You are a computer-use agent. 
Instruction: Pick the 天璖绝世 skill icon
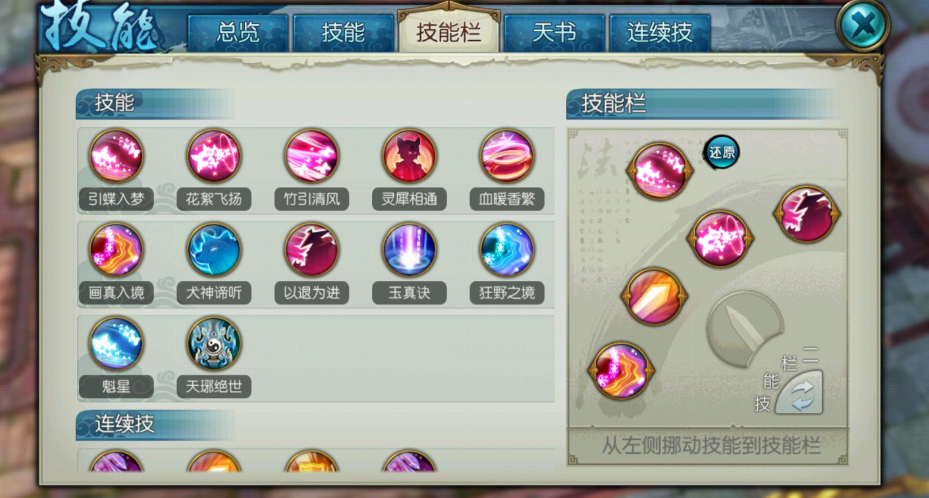coord(214,344)
